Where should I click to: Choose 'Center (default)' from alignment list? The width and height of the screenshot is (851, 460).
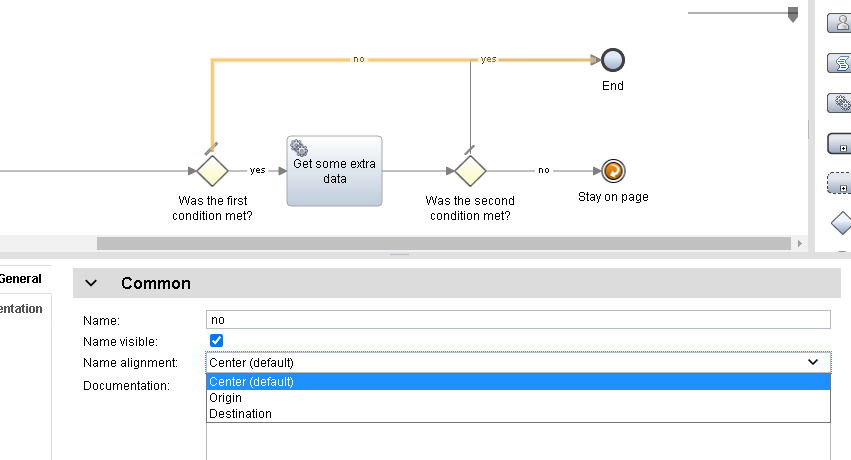(518, 381)
